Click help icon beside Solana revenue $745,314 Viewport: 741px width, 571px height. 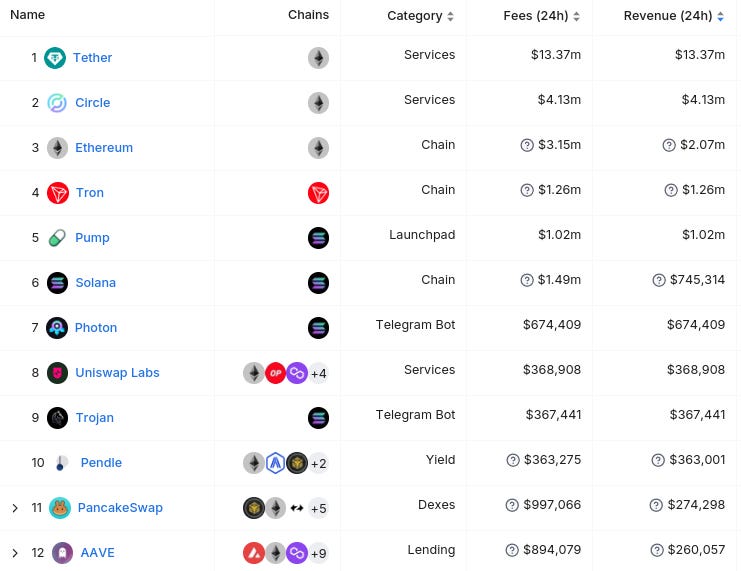(x=659, y=280)
